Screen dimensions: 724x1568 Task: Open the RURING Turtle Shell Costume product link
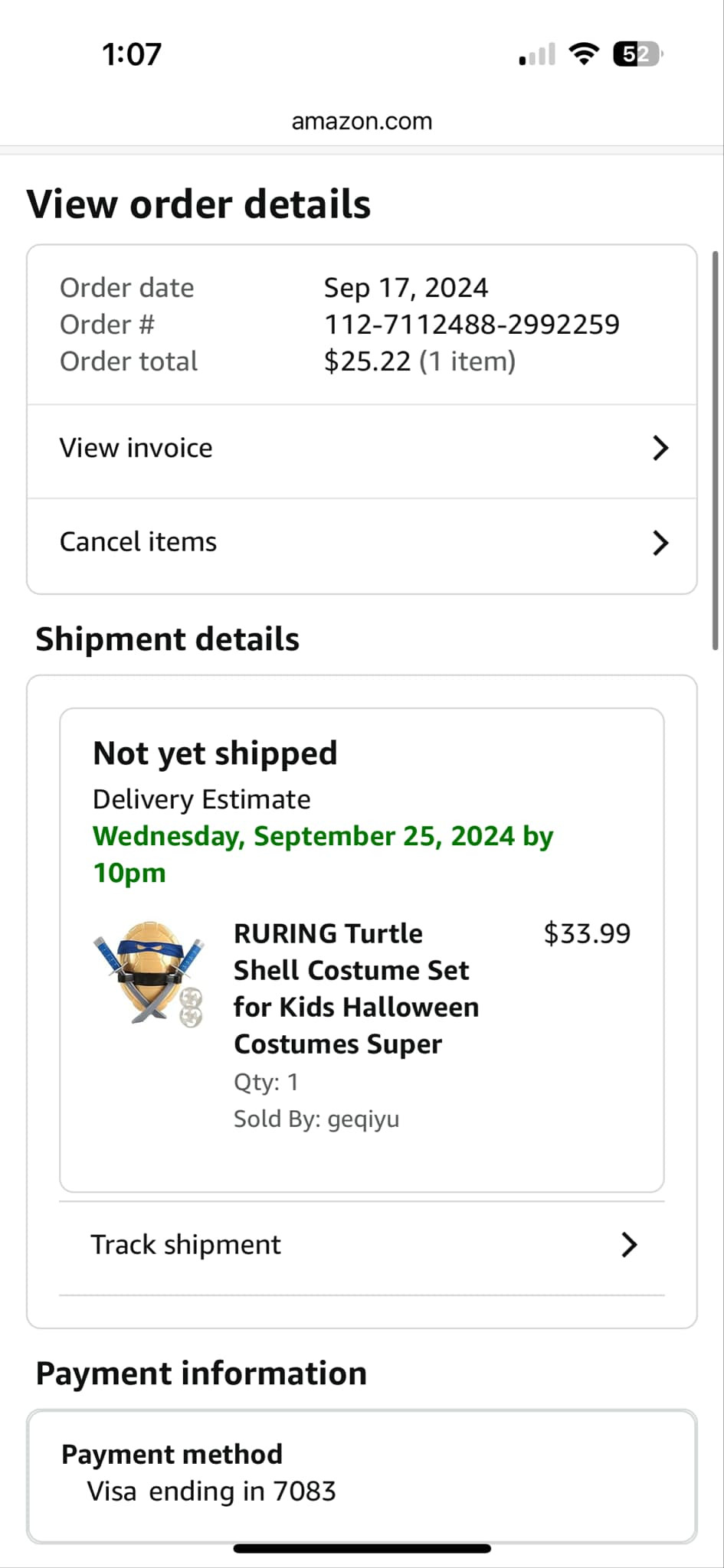[x=356, y=988]
